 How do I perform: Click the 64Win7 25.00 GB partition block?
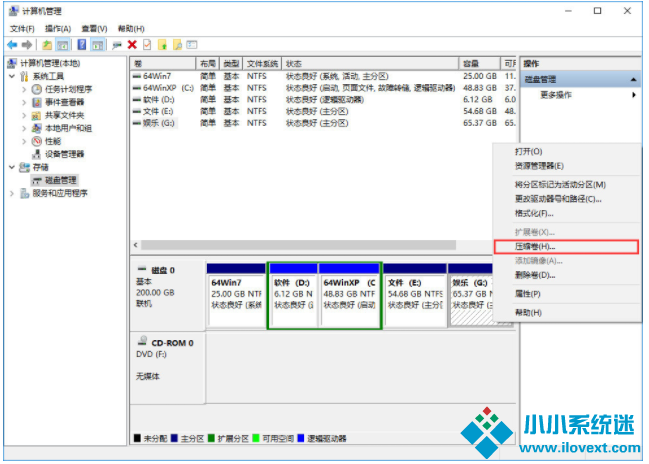point(236,296)
